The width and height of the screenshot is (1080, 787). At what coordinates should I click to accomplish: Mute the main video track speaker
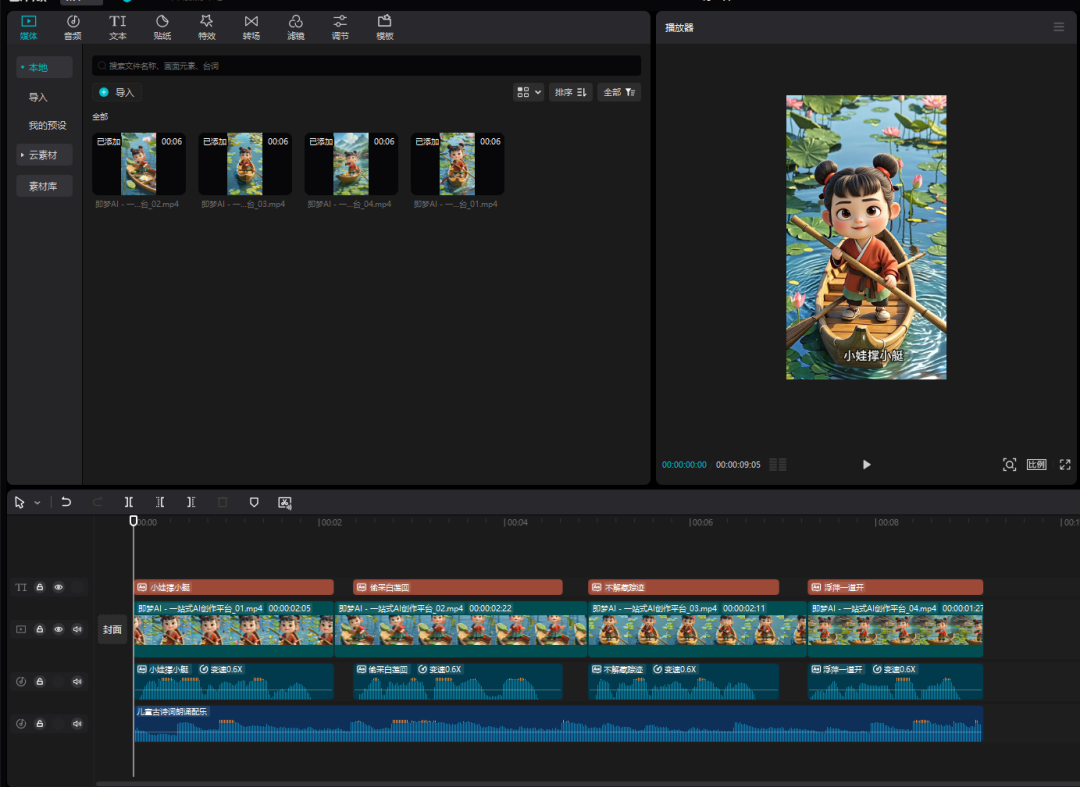click(x=77, y=629)
